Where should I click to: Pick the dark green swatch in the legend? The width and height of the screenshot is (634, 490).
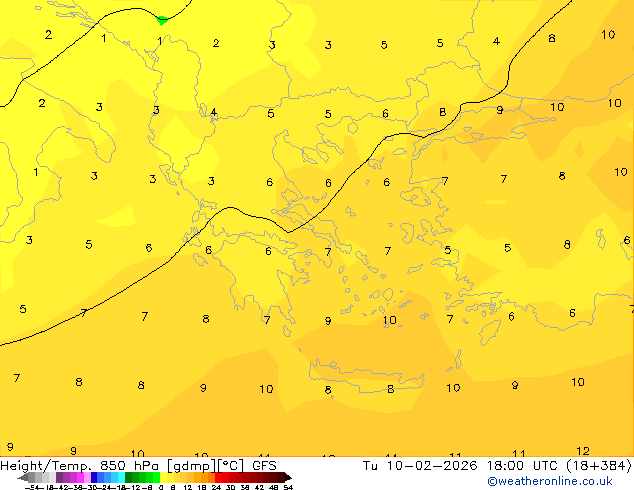128,477
